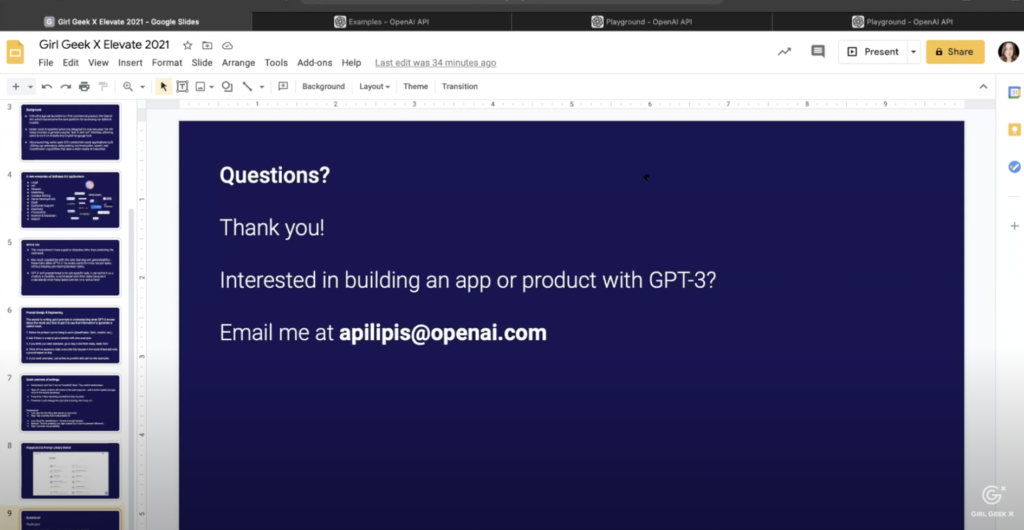Select slide 8 thumbnail in filmstrip
This screenshot has height=530, width=1024.
(x=71, y=471)
